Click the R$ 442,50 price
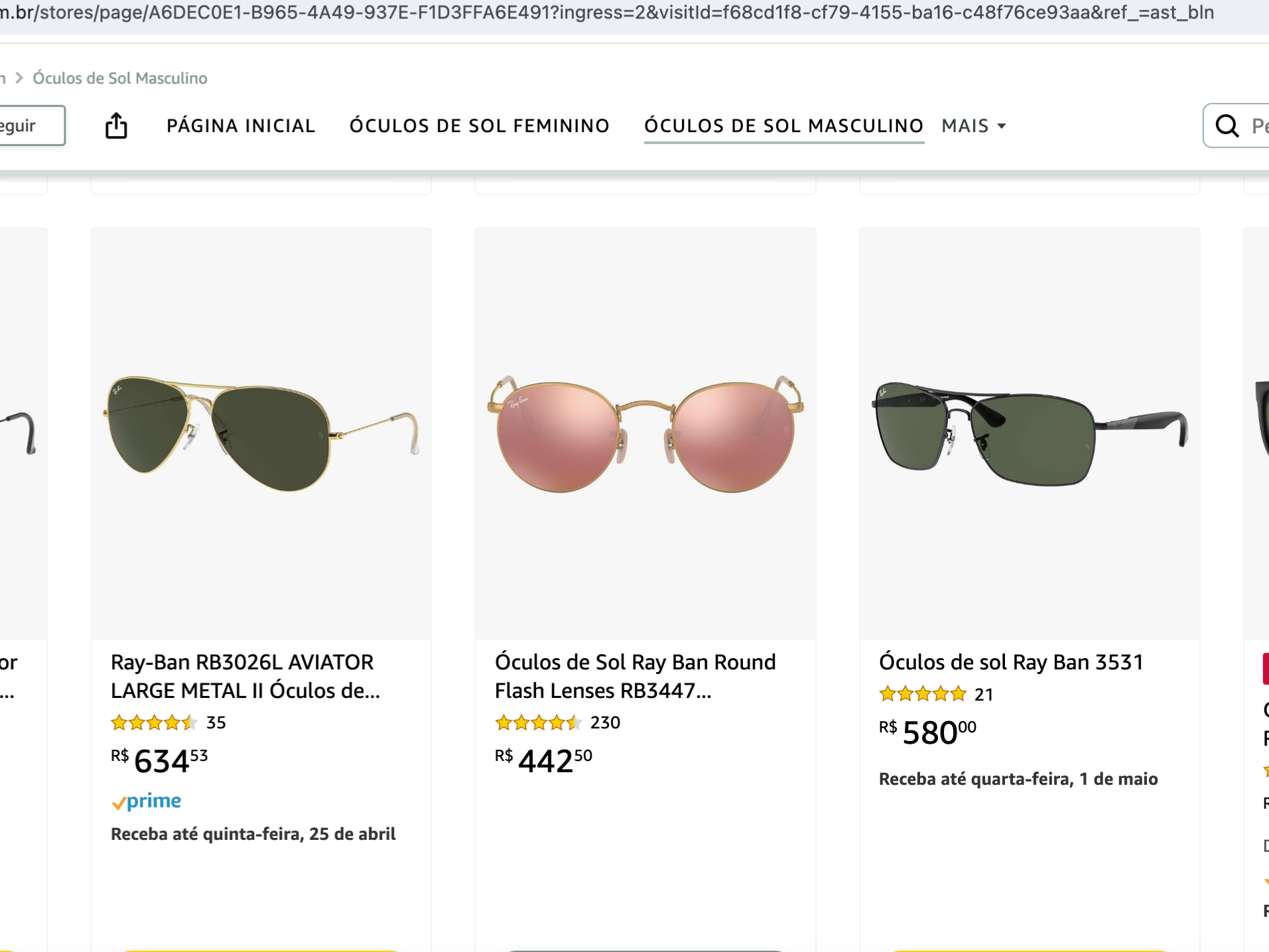This screenshot has height=952, width=1269. (543, 761)
